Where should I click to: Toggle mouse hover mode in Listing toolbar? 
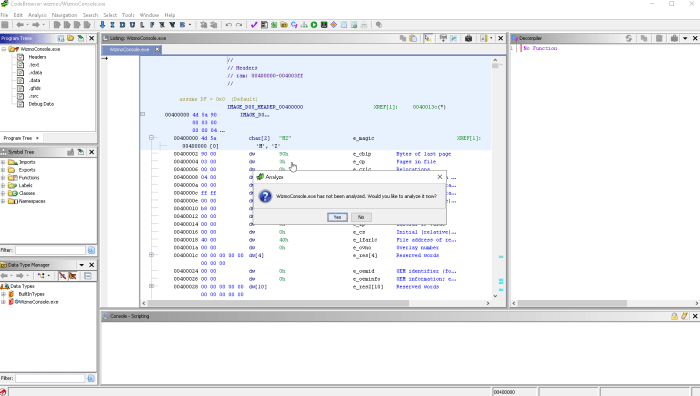(x=428, y=38)
